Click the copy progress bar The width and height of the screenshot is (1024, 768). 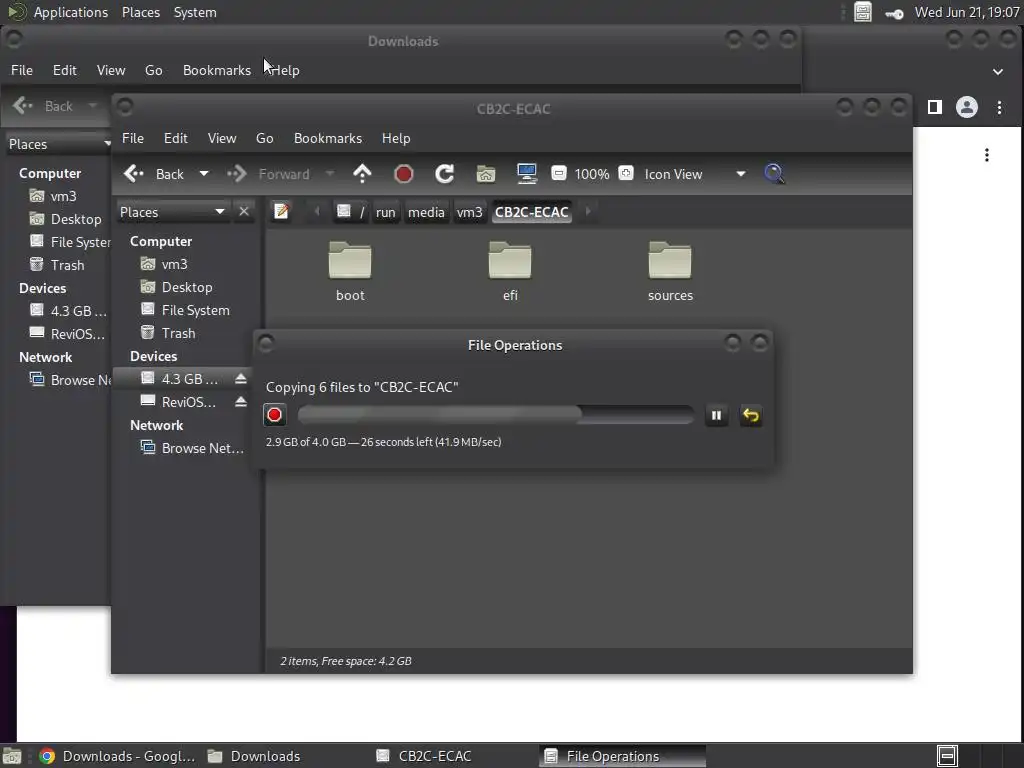pos(496,415)
